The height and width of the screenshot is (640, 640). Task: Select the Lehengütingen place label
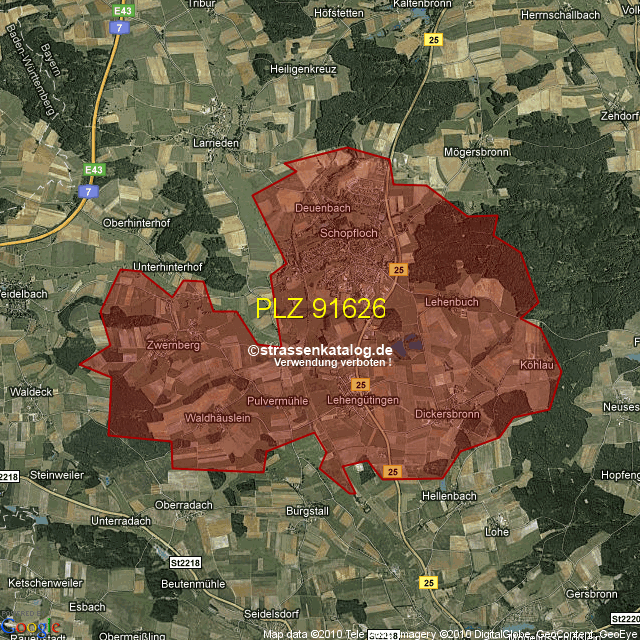363,400
